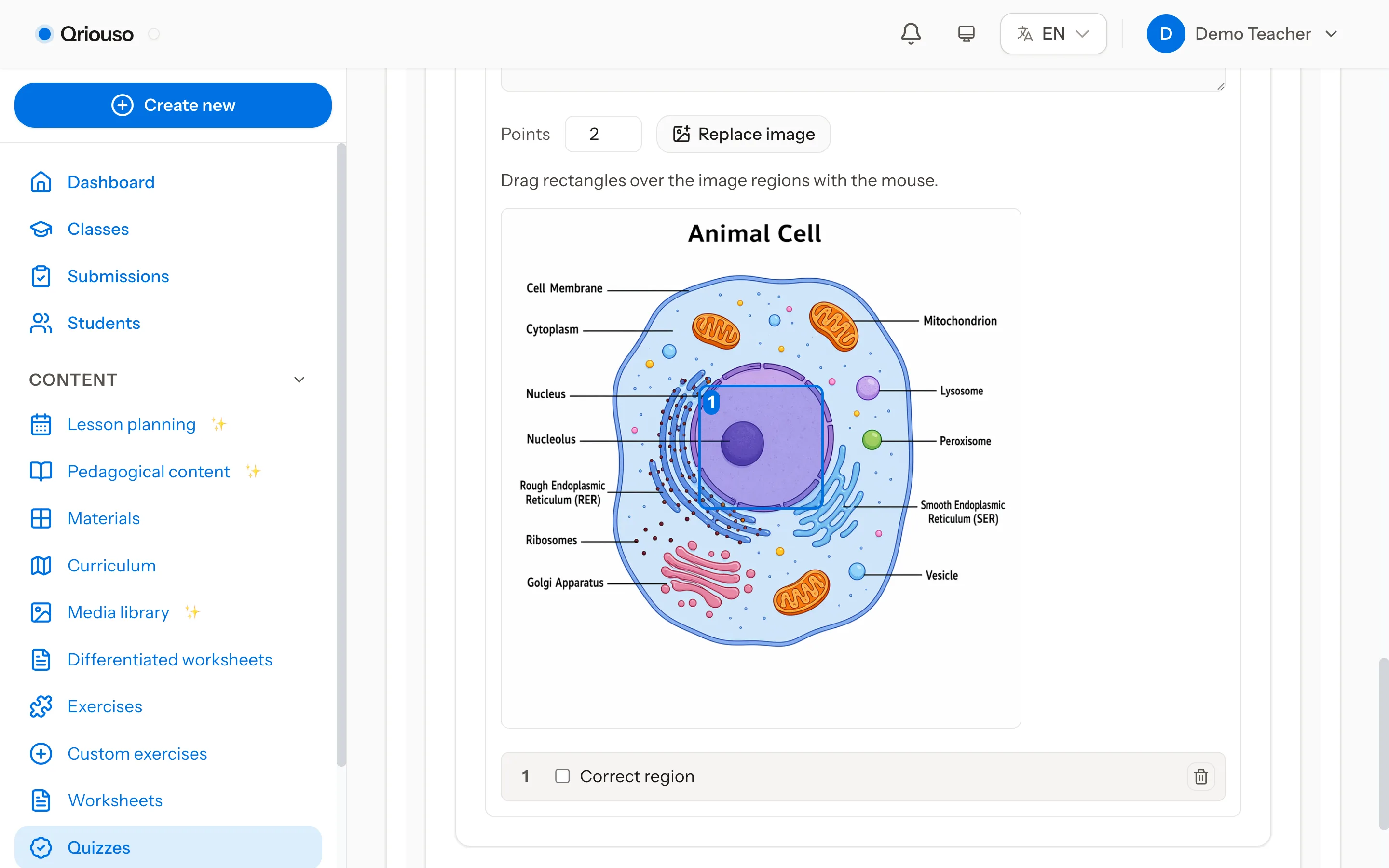Click the Pedagogical content book icon

coord(41,471)
